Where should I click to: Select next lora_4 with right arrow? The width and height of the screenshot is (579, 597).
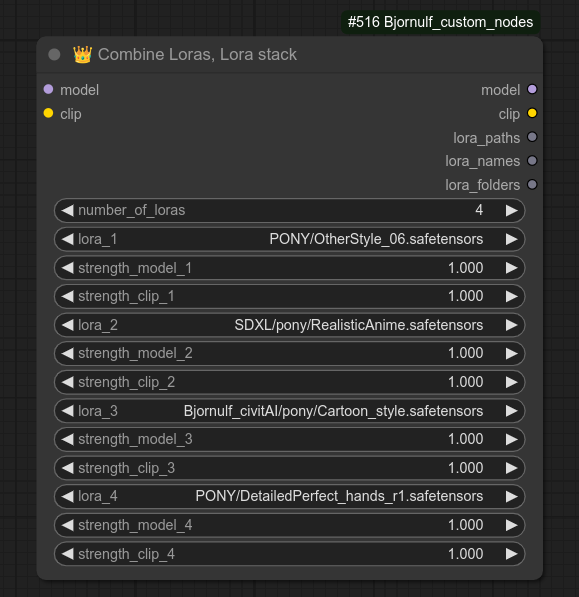512,496
